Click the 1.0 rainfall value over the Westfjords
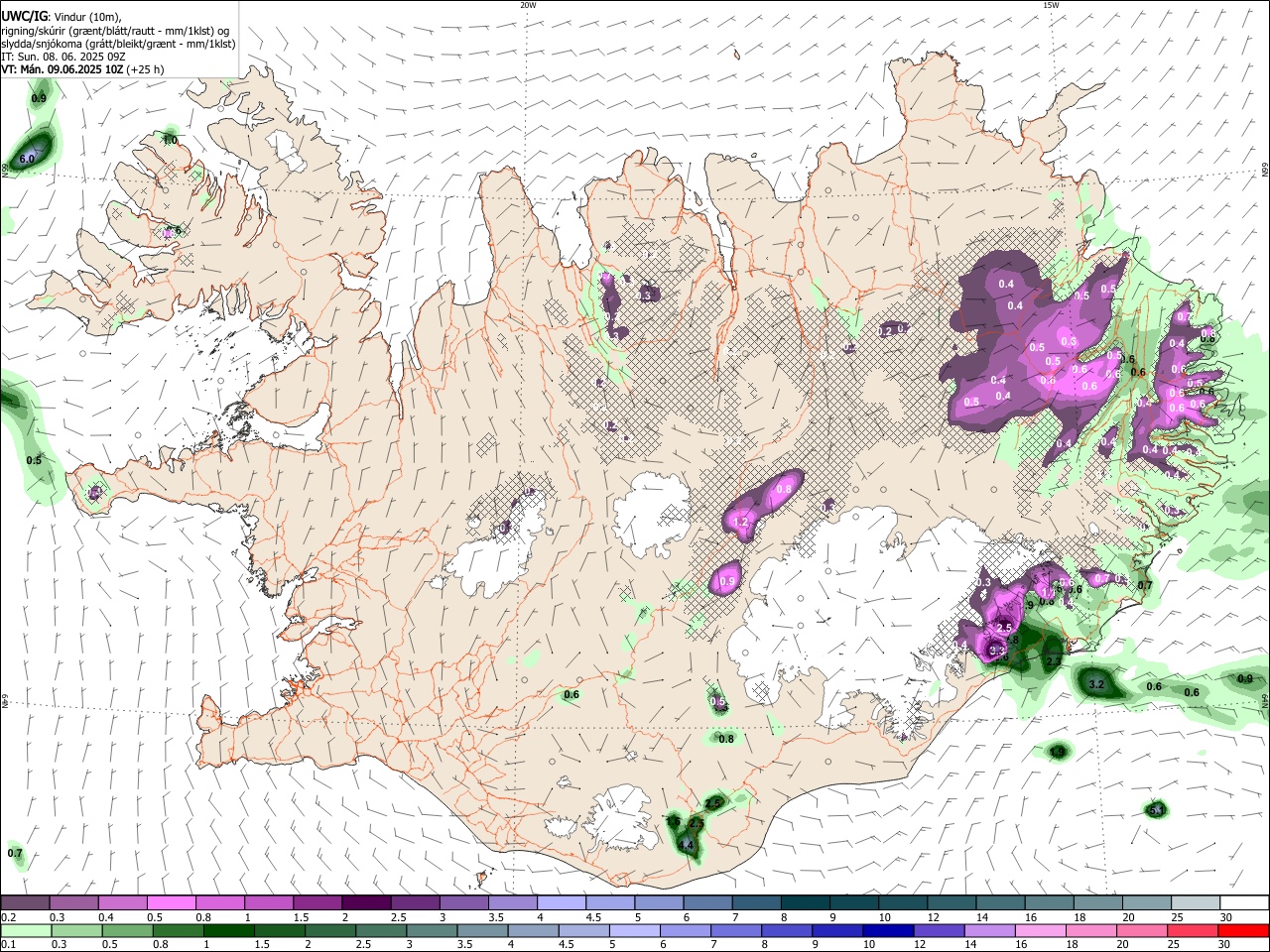This screenshot has width=1270, height=952. click(170, 141)
